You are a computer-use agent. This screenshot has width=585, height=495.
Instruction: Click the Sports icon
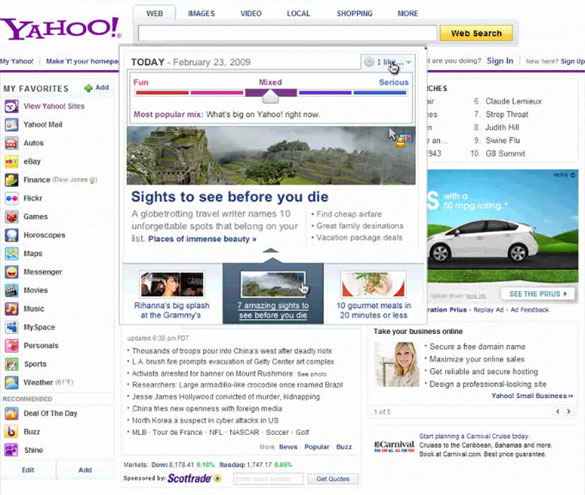(12, 364)
